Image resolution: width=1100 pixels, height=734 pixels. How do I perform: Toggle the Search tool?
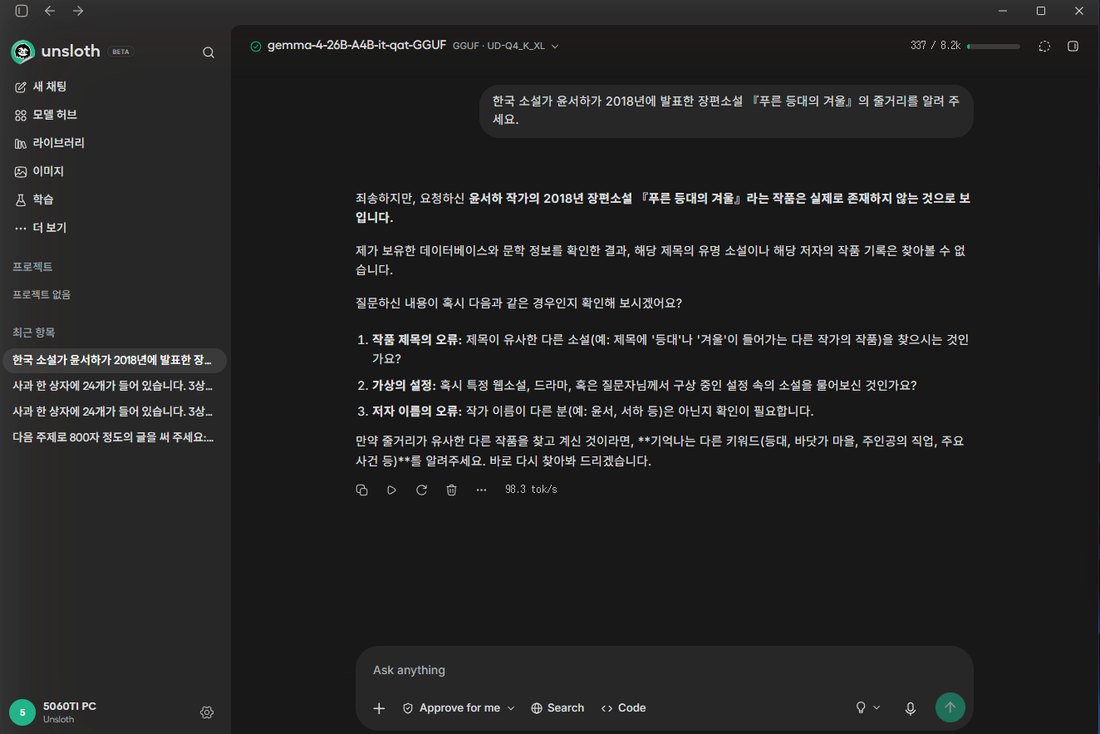(558, 708)
